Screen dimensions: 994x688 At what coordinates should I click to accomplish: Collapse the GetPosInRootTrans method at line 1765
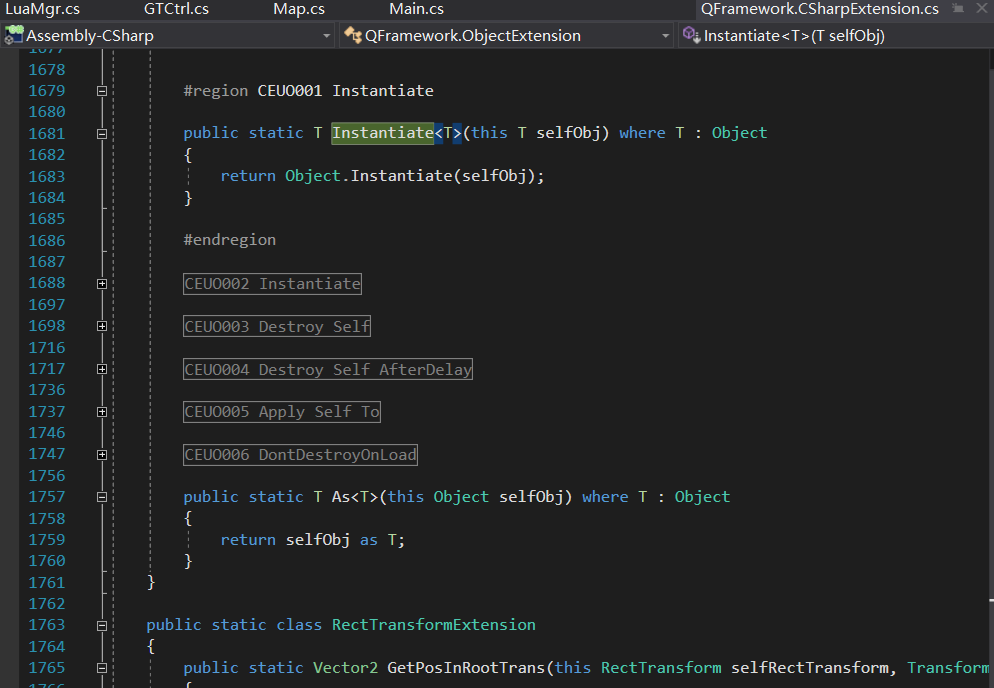(101, 668)
